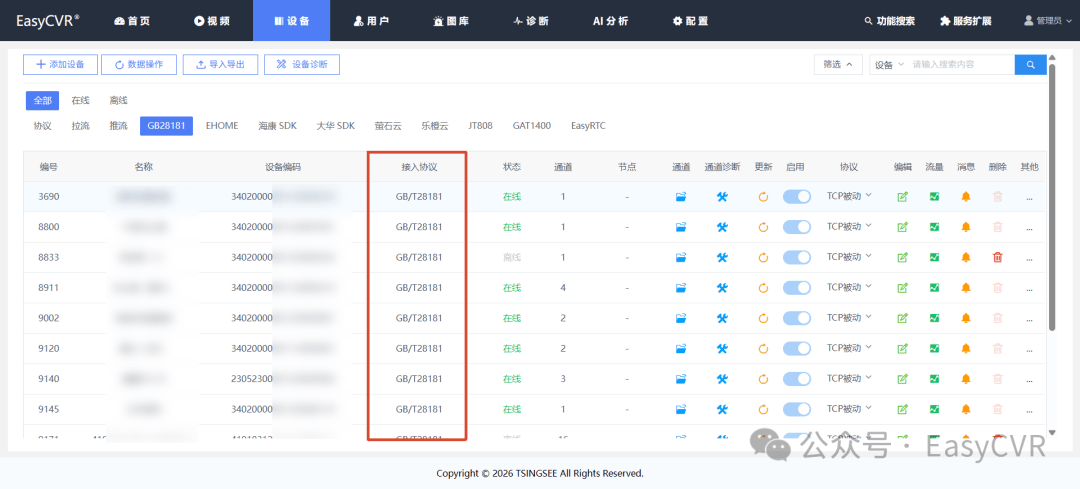Click the 导入导出 import export button

pyautogui.click(x=220, y=65)
